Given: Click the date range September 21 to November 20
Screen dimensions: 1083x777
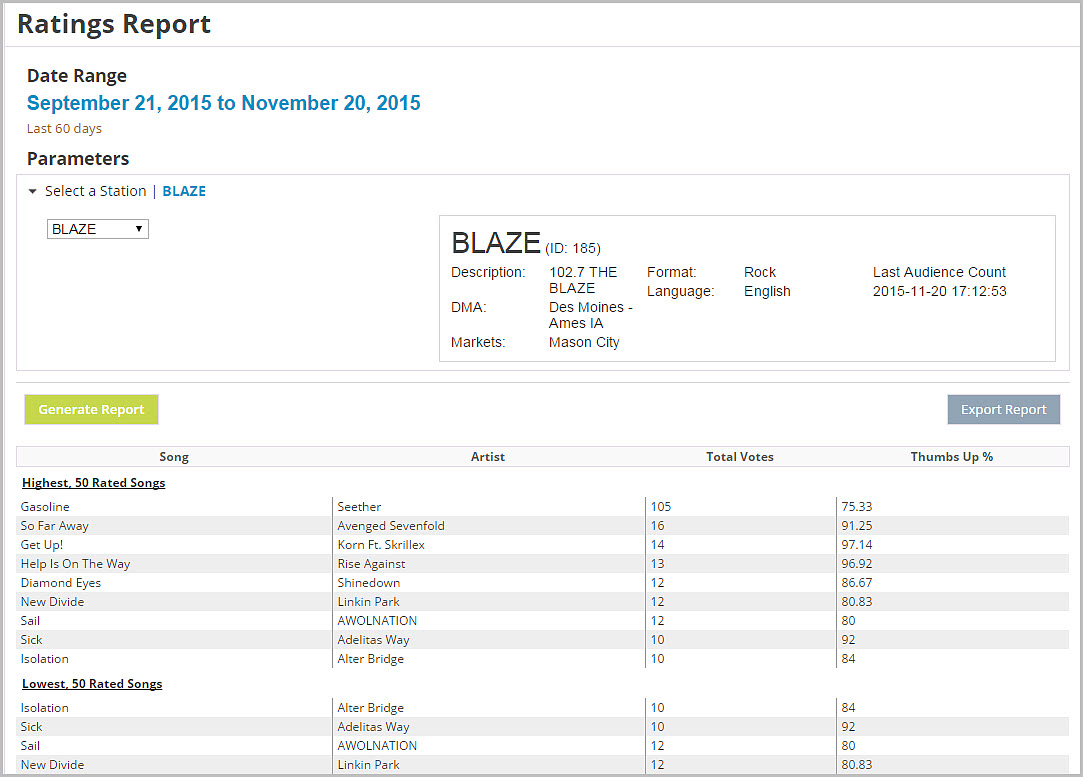Looking at the screenshot, I should [223, 103].
